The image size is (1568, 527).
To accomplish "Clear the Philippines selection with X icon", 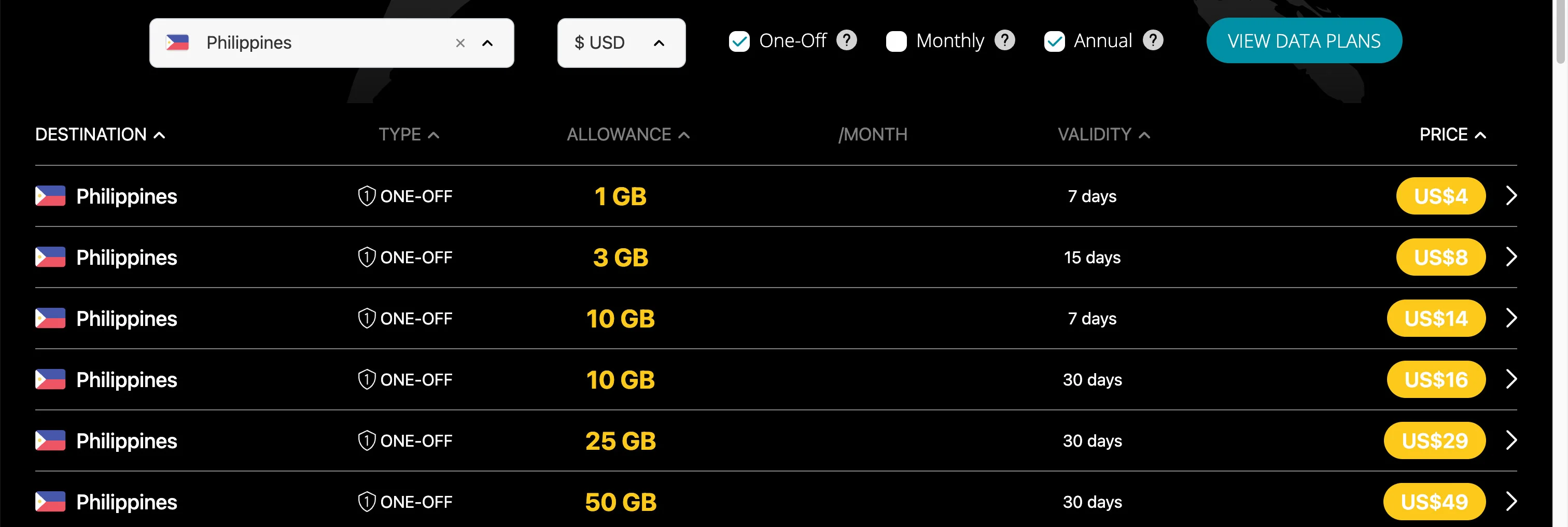I will (460, 43).
